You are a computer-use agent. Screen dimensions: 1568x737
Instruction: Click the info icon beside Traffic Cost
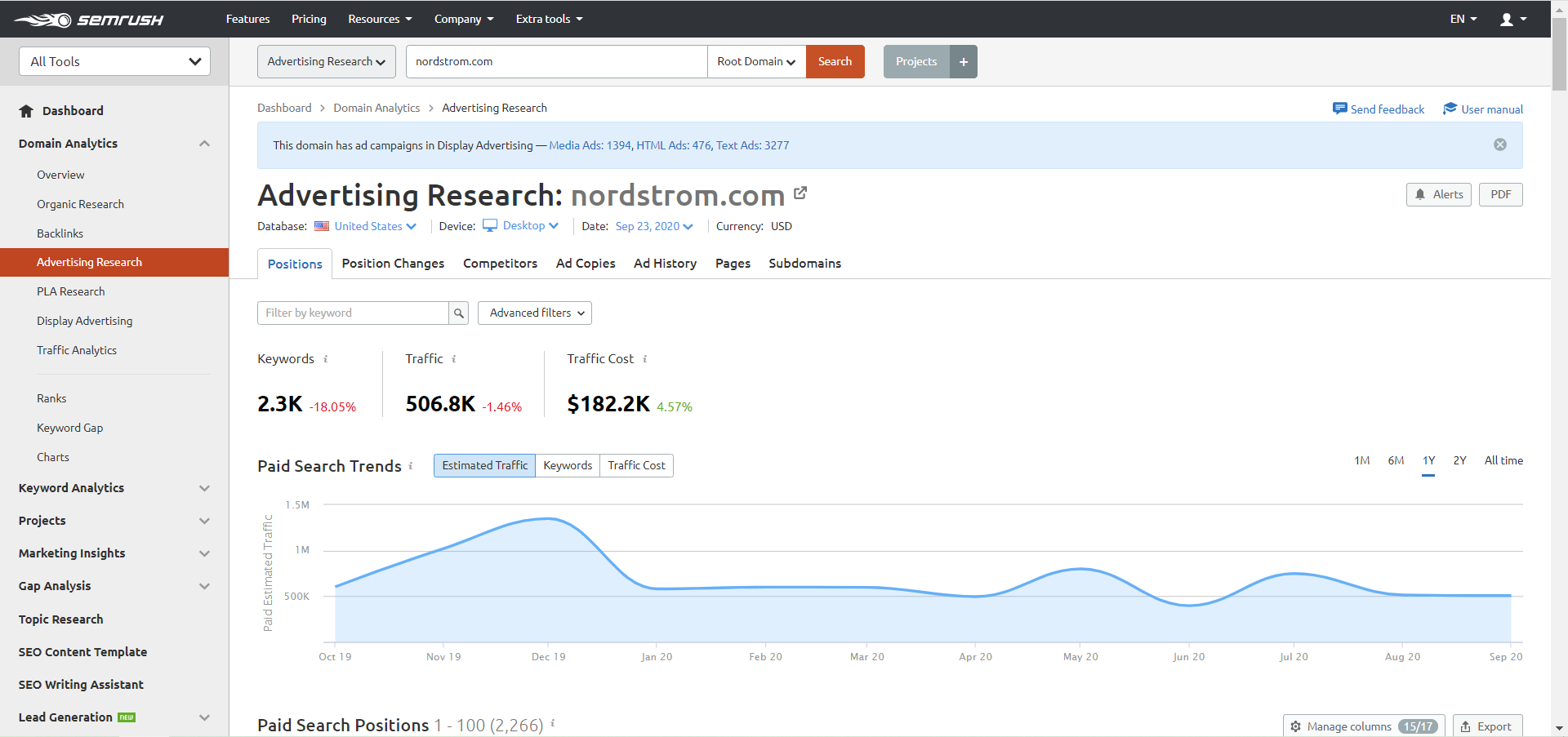645,359
